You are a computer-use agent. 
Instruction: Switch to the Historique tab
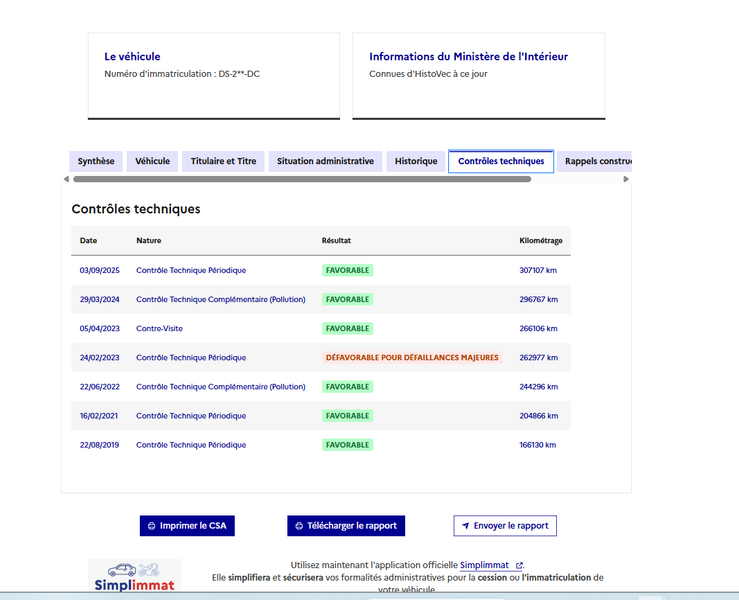click(416, 161)
